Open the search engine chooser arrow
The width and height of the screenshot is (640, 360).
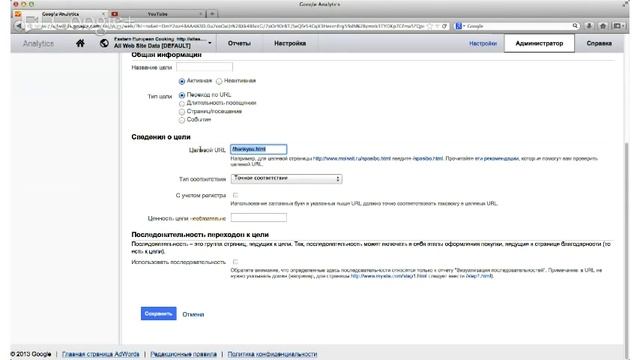pos(464,26)
